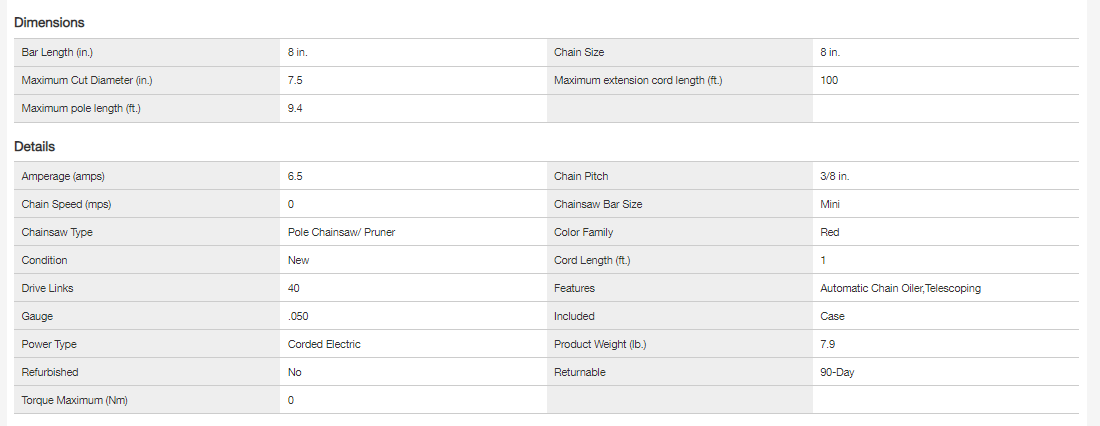Click the Amperage (amps) value 6.5

pyautogui.click(x=295, y=176)
